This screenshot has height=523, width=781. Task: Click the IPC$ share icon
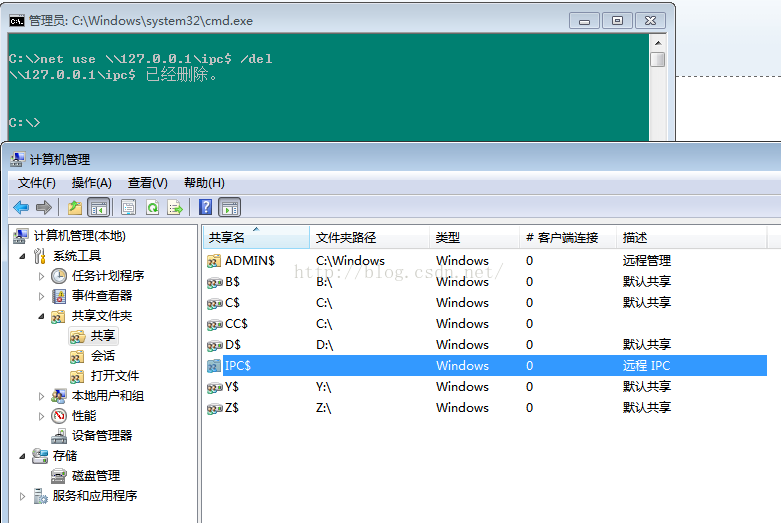(214, 366)
